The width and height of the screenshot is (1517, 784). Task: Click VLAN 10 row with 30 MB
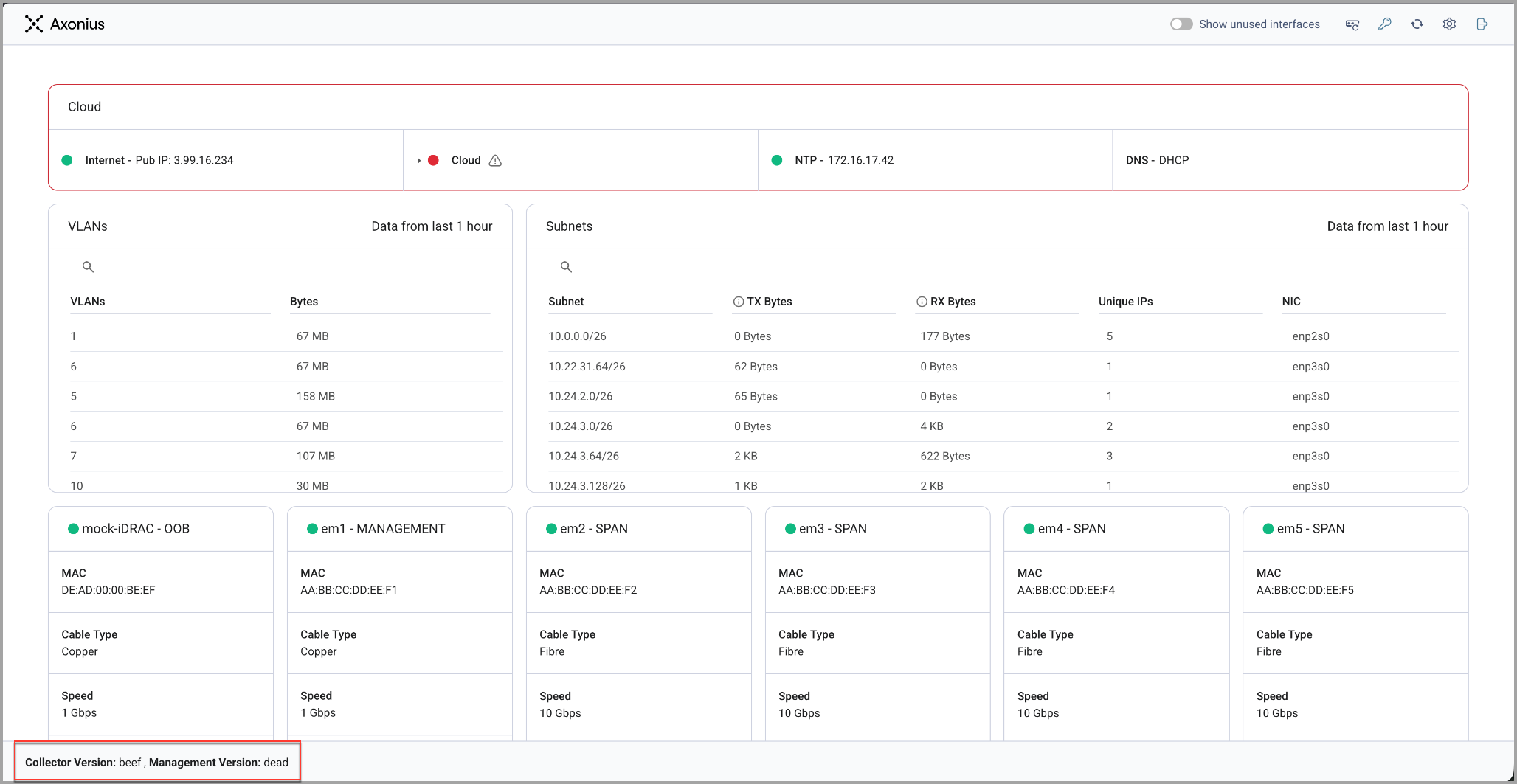(x=286, y=483)
